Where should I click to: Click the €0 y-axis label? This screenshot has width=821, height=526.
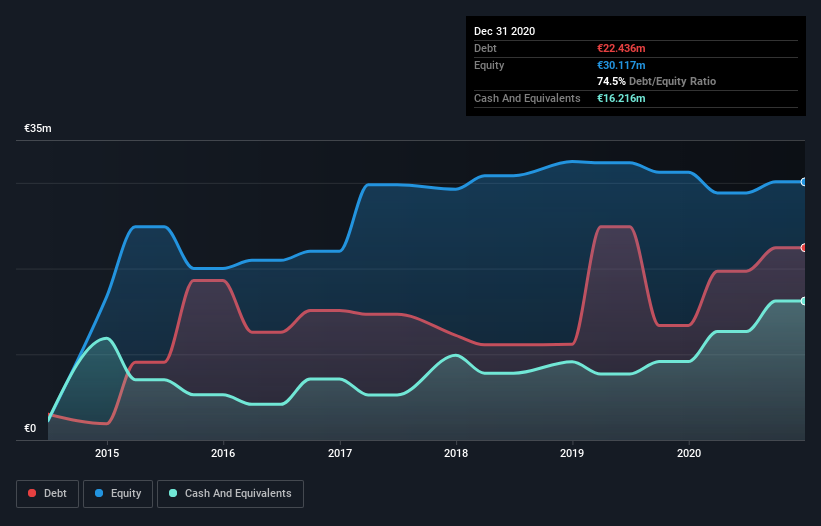30,428
